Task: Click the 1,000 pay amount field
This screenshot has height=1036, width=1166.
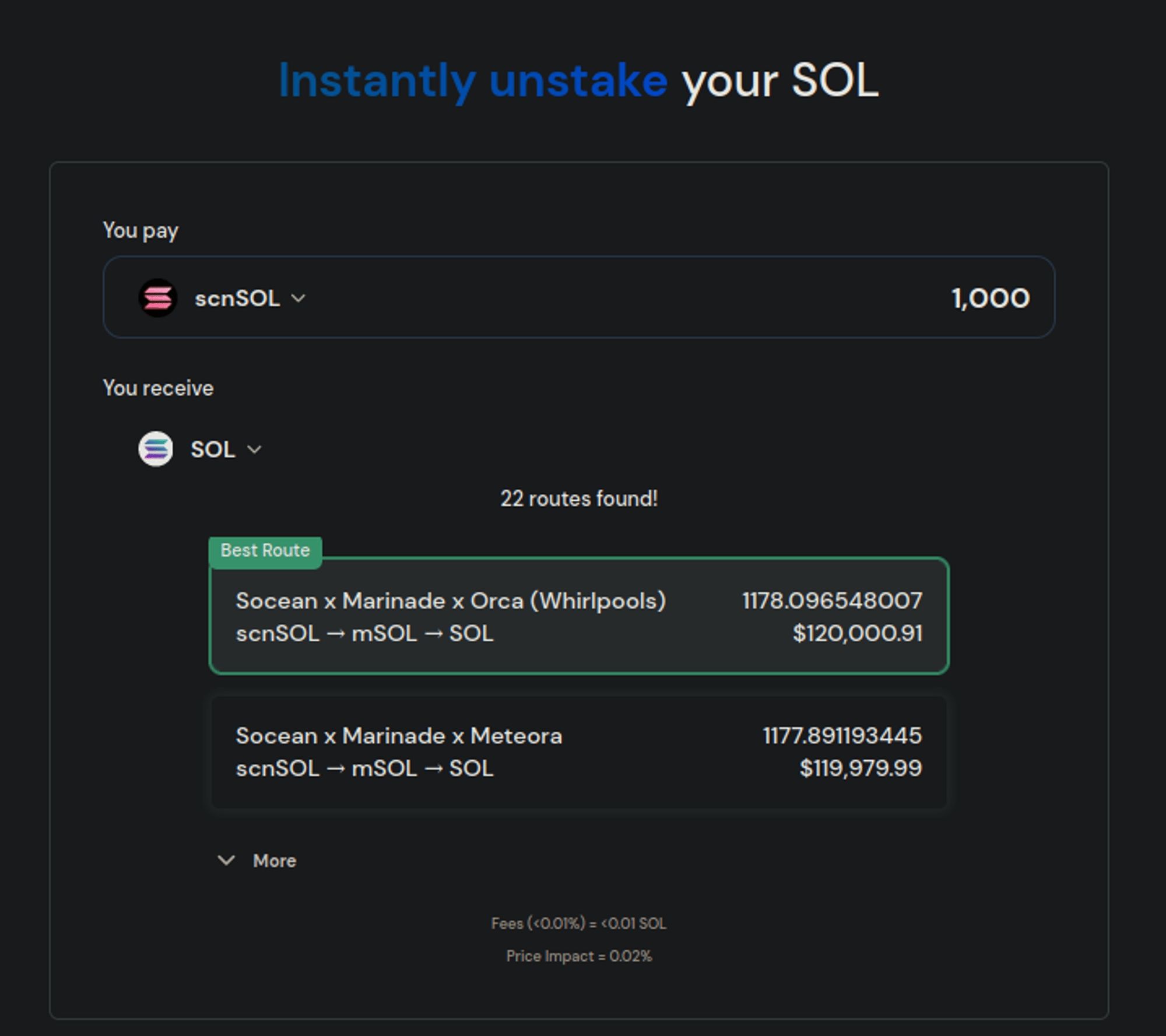Action: coord(990,298)
